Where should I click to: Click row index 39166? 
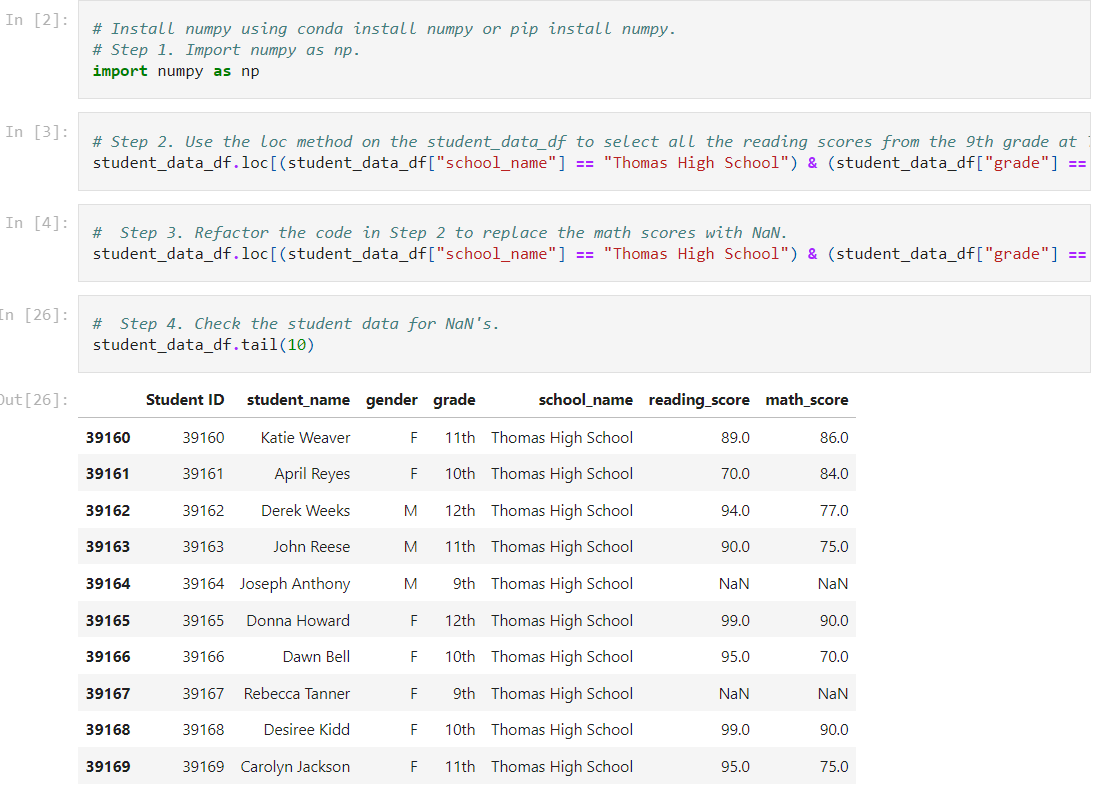click(x=108, y=657)
